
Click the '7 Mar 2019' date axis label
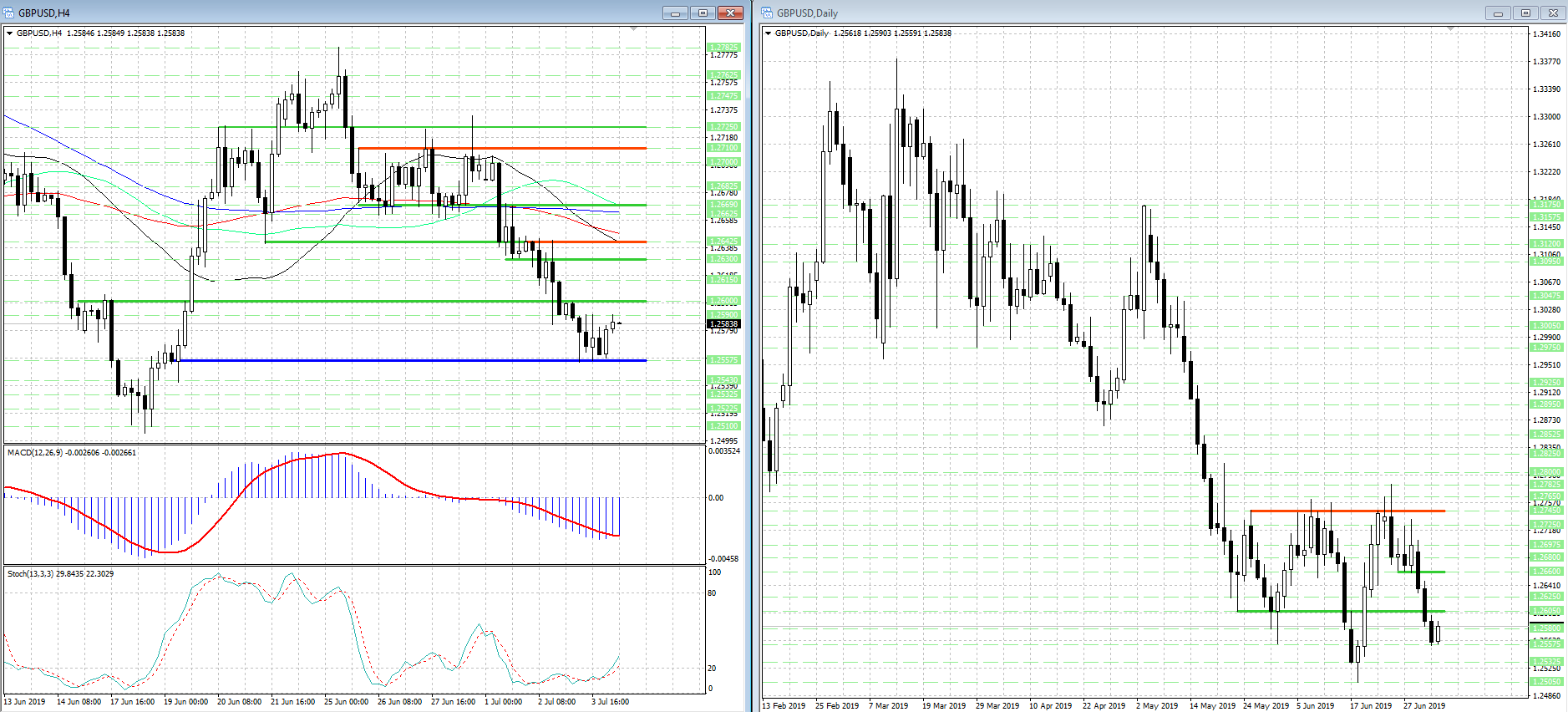click(888, 706)
